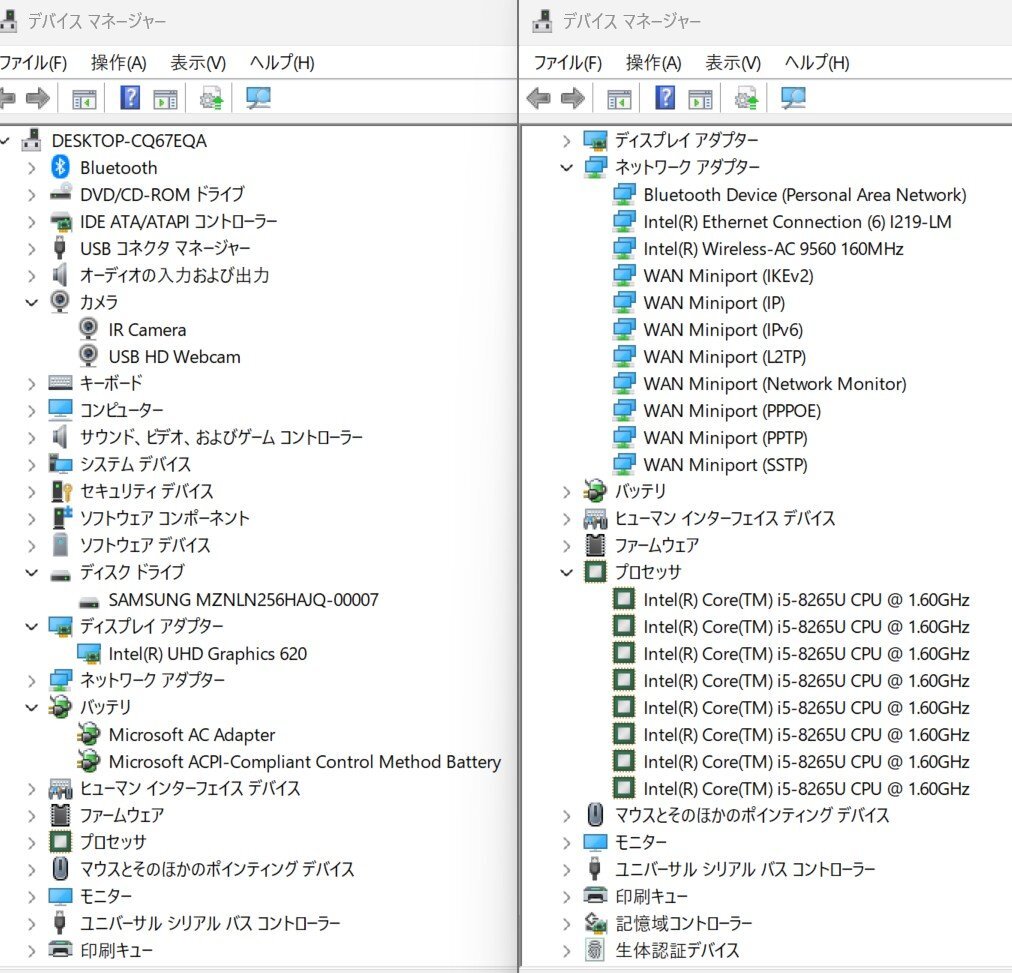Image resolution: width=1012 pixels, height=973 pixels.
Task: Open 操作(A) menu in left window
Action: point(119,63)
